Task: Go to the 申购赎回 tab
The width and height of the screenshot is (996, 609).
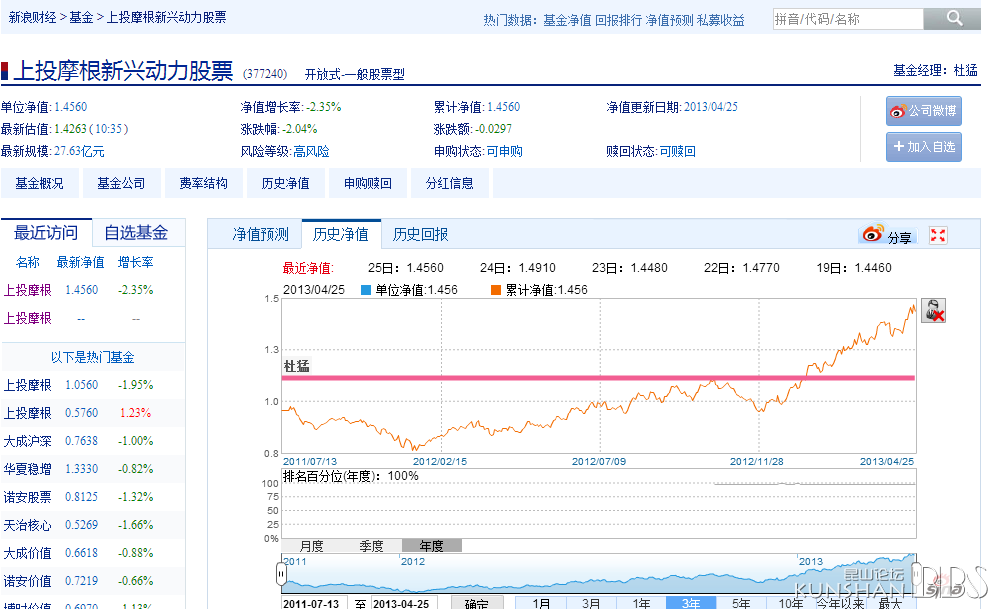Action: pos(368,184)
